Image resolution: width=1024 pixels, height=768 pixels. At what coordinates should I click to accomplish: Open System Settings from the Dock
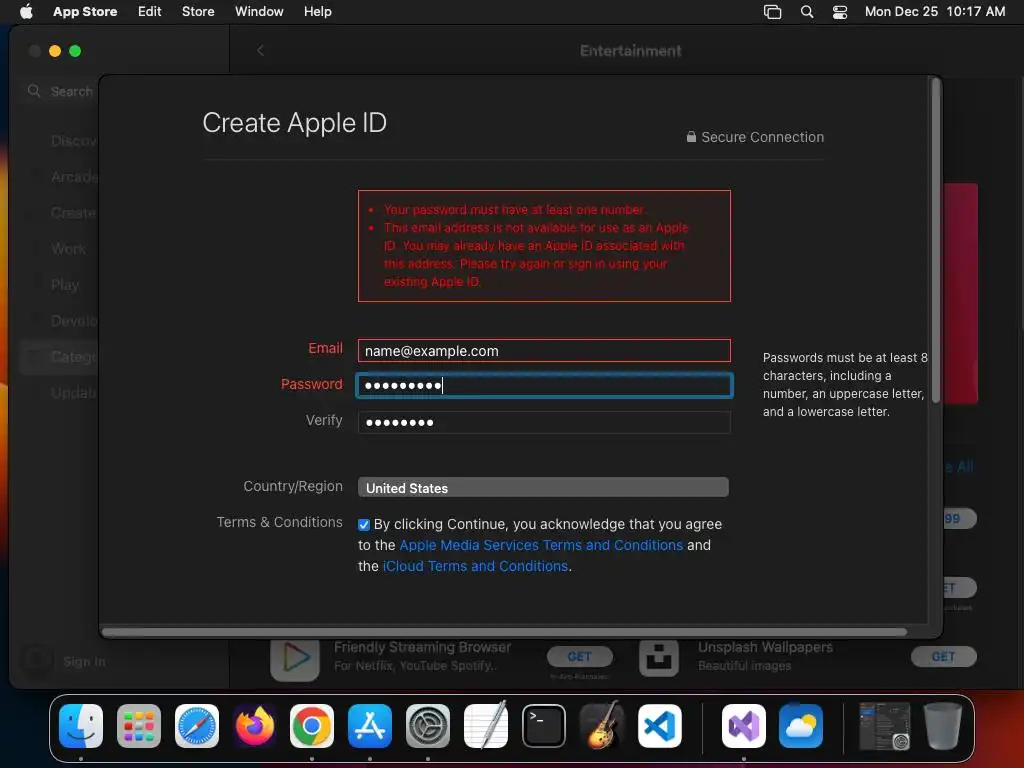pos(428,726)
